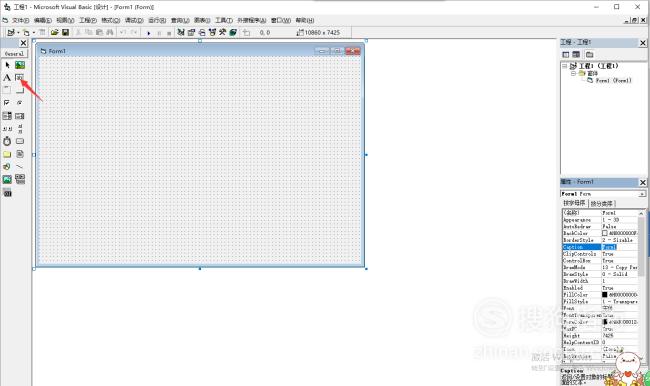Select the Frame control tool
Viewport: 650px width, 386px height.
(x=7, y=90)
